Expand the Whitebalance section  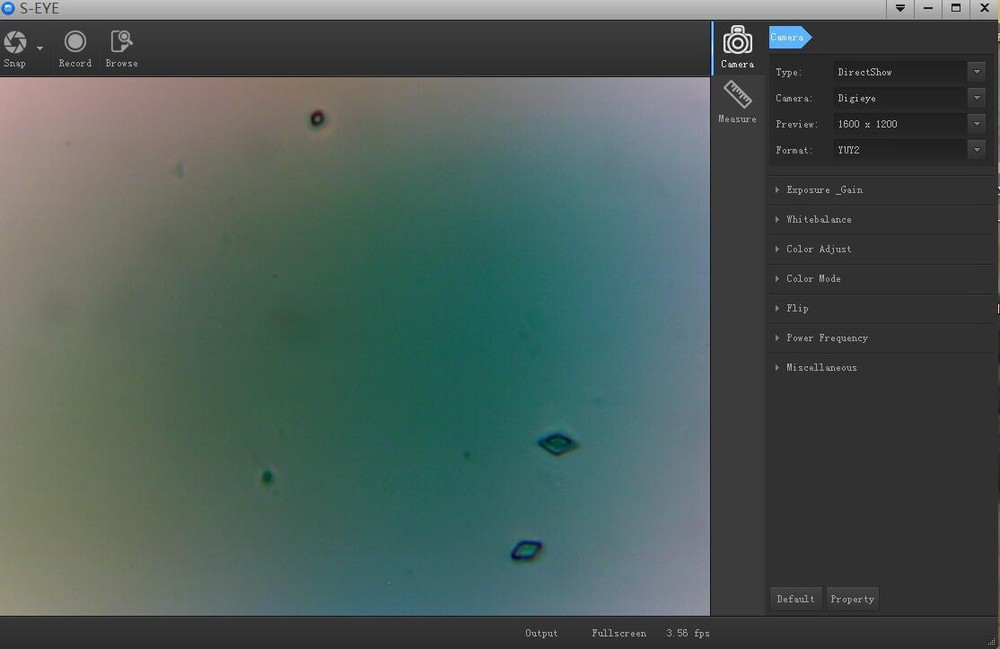[x=819, y=219]
